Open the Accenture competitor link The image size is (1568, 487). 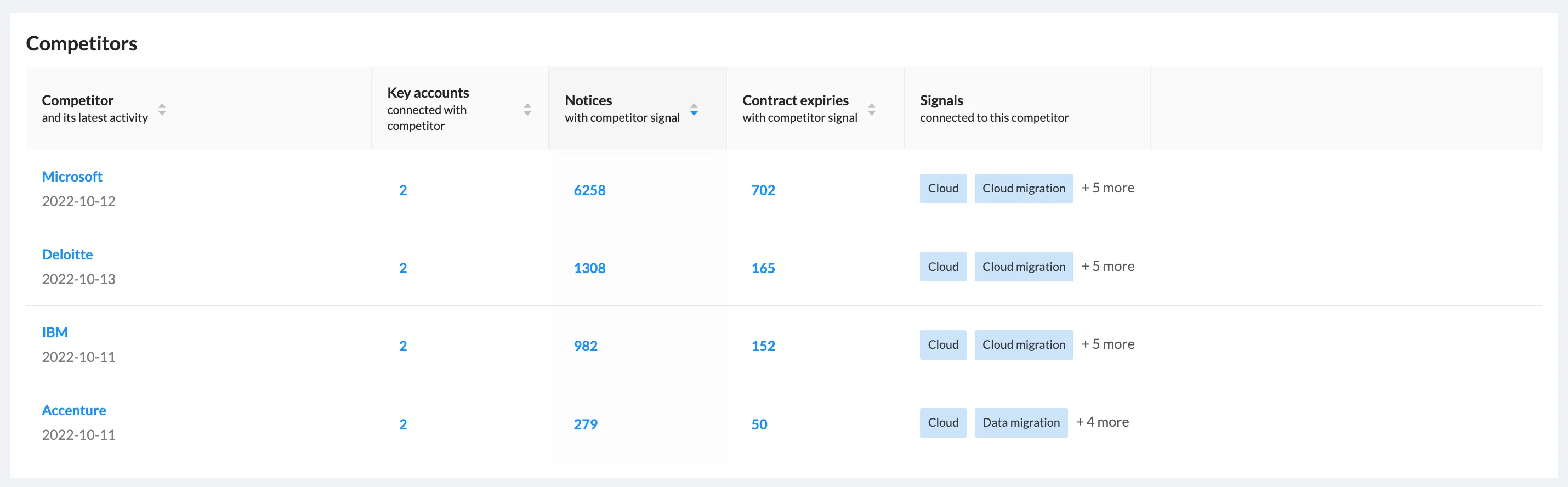click(73, 410)
